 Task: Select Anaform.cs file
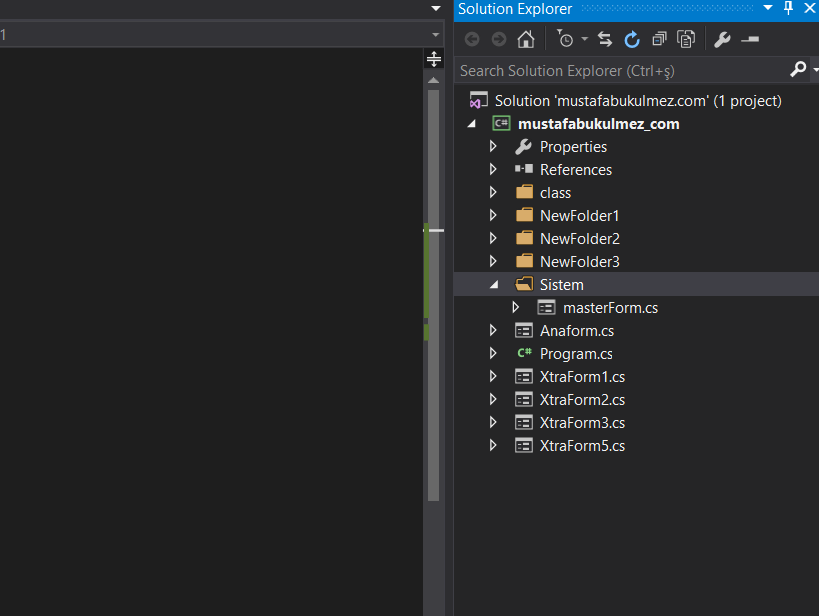pyautogui.click(x=576, y=331)
